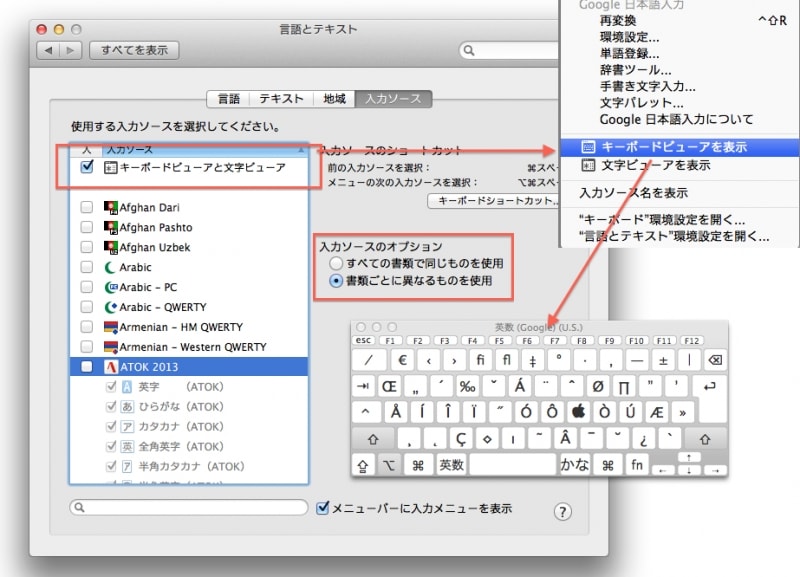Click the ATOK 2013 icon in the list
The height and width of the screenshot is (577, 800).
tap(111, 366)
